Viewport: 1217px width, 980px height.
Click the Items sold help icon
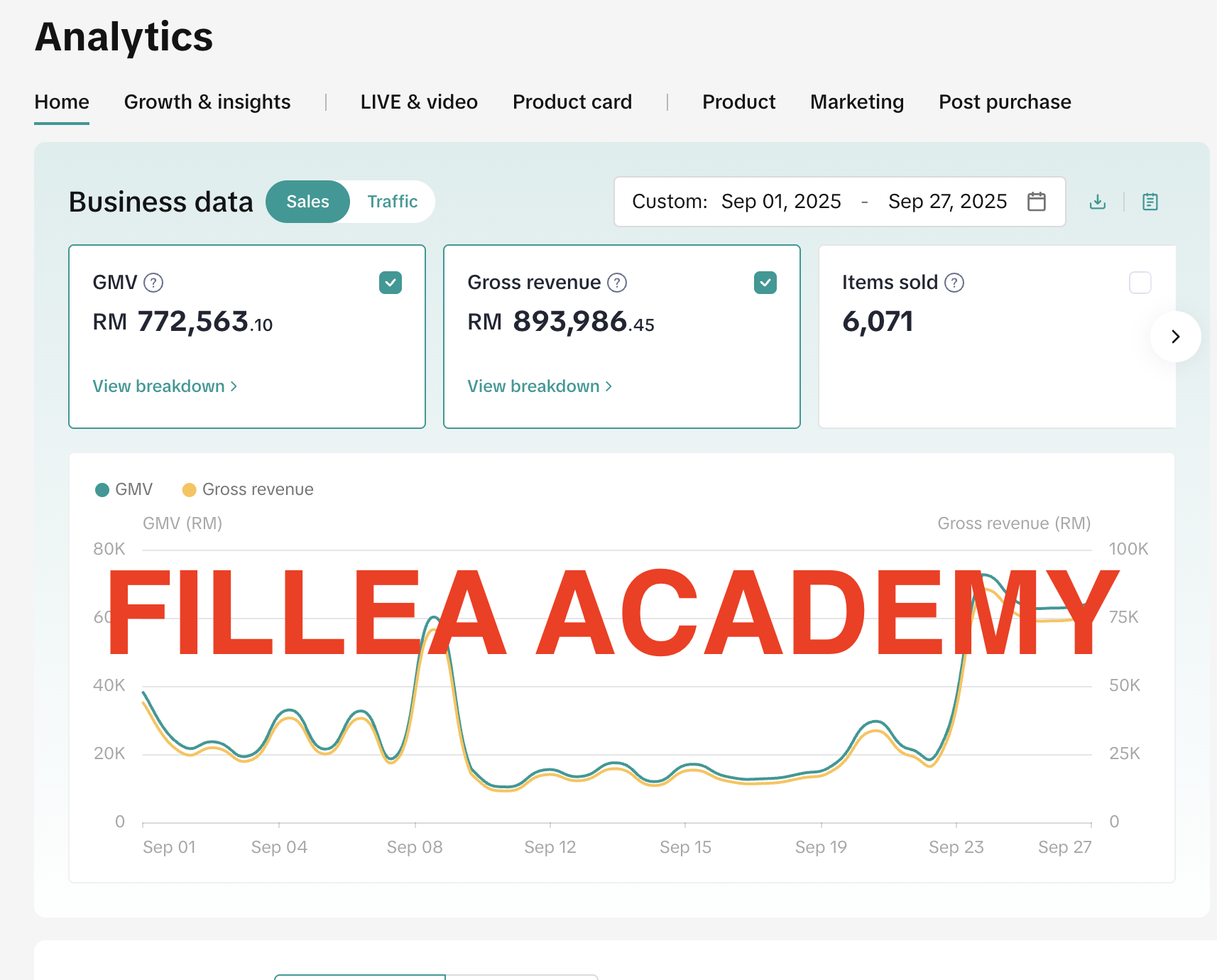click(954, 283)
